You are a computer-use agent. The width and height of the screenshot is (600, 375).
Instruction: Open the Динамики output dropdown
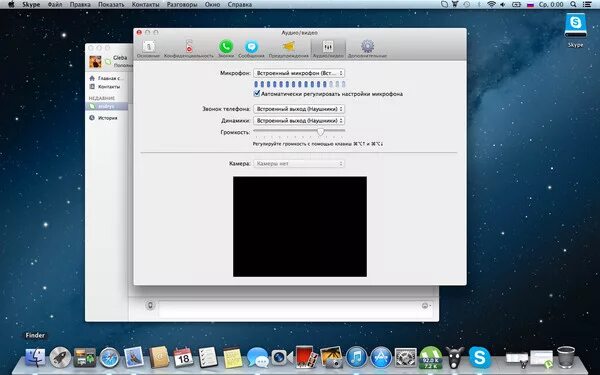(x=299, y=121)
